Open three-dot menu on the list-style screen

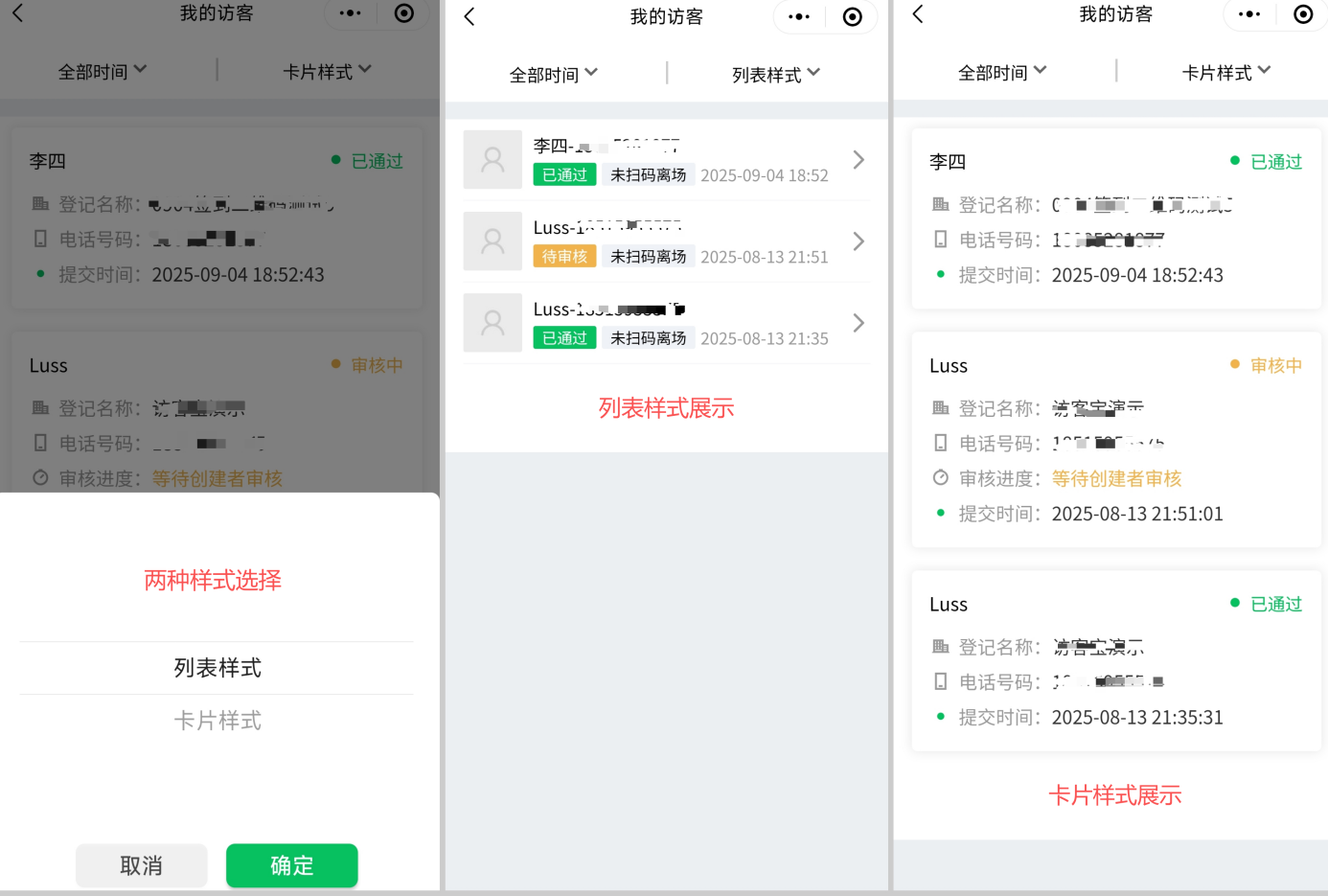tap(799, 17)
